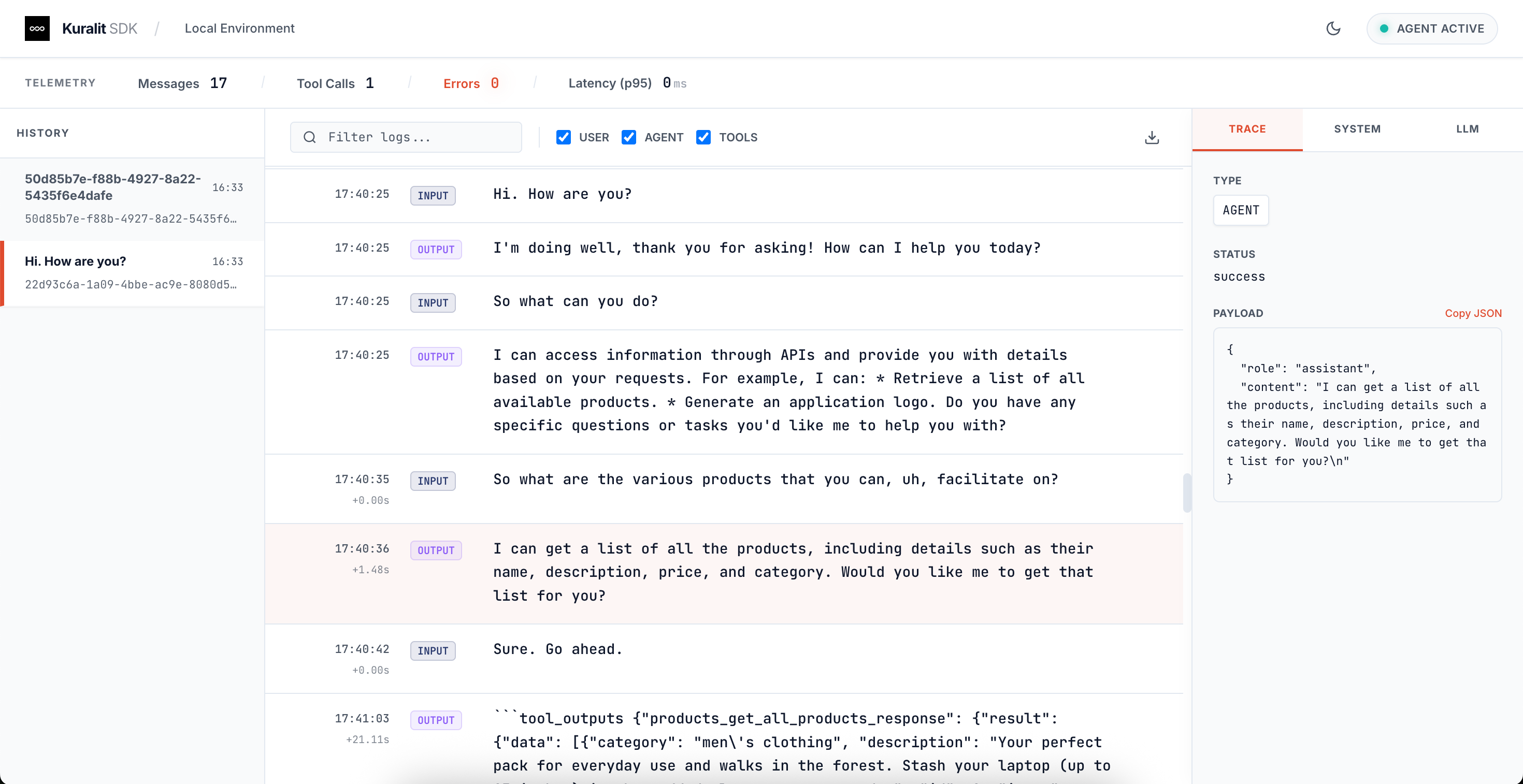1523x784 pixels.
Task: Uncheck the AGENT log filter
Action: click(628, 137)
